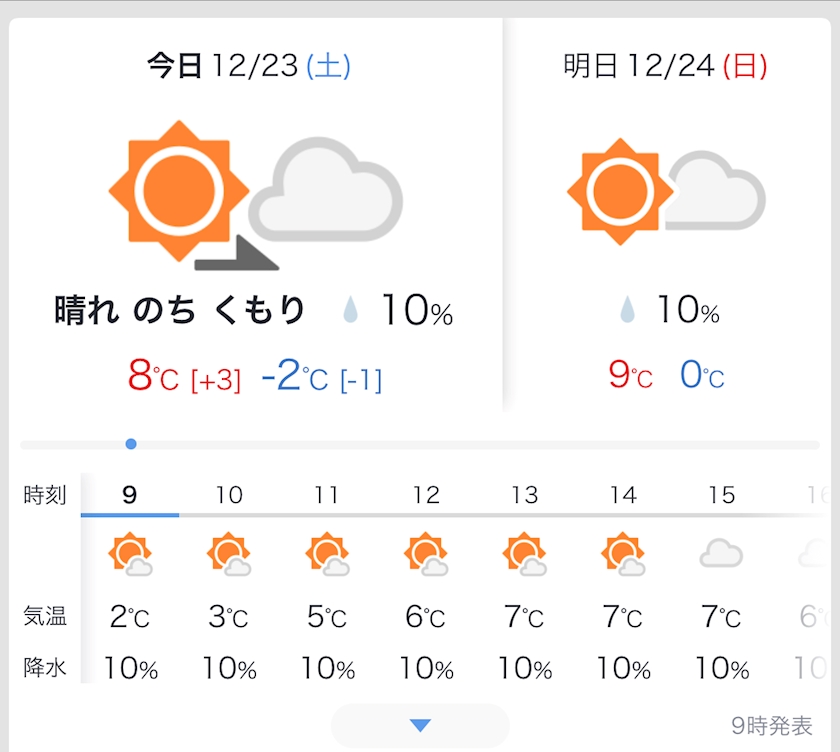
Task: Expand the hourly forecast with down arrow
Action: 420,725
